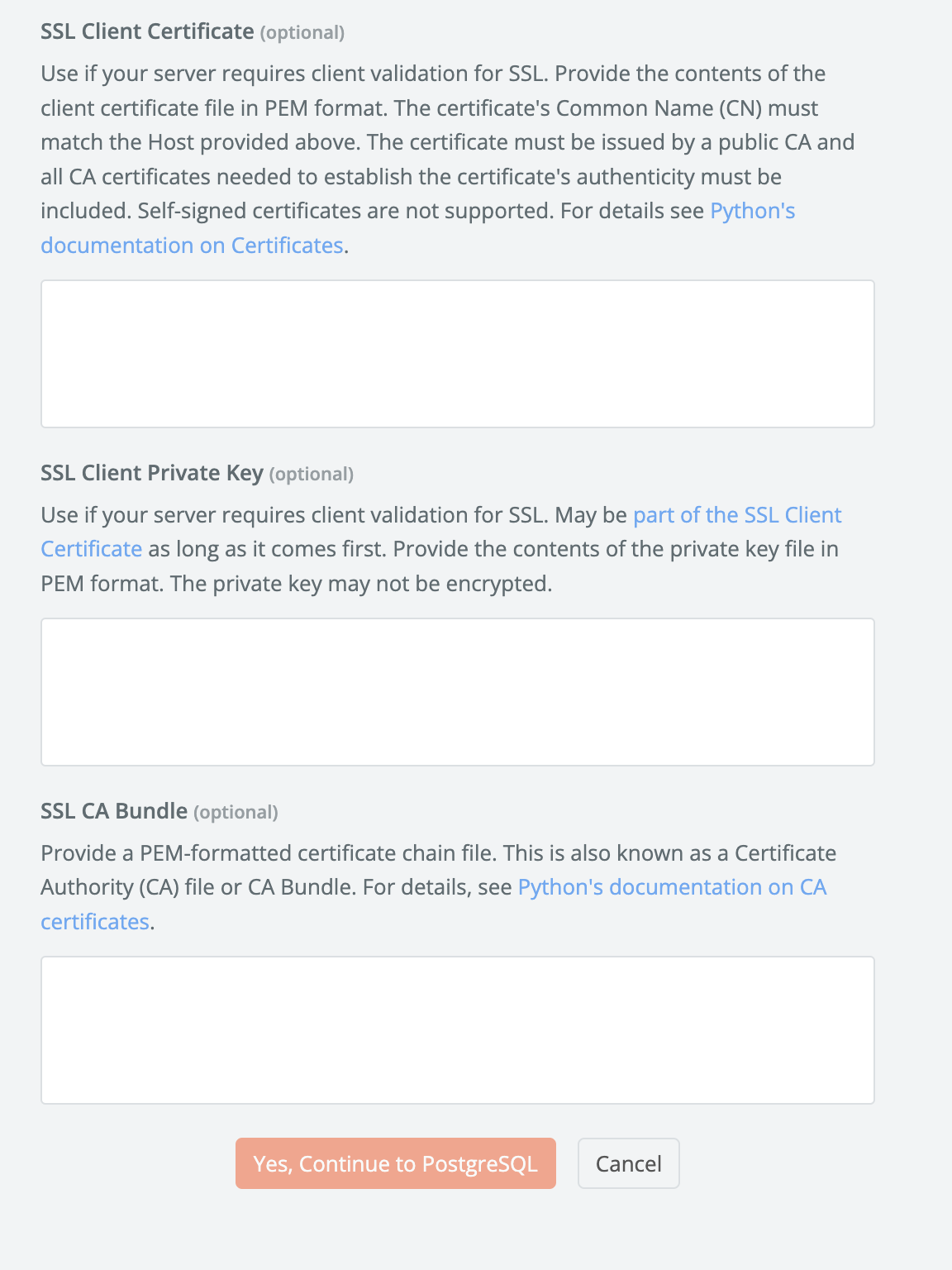Focus the SSL Client Private Key text area

pos(457,692)
